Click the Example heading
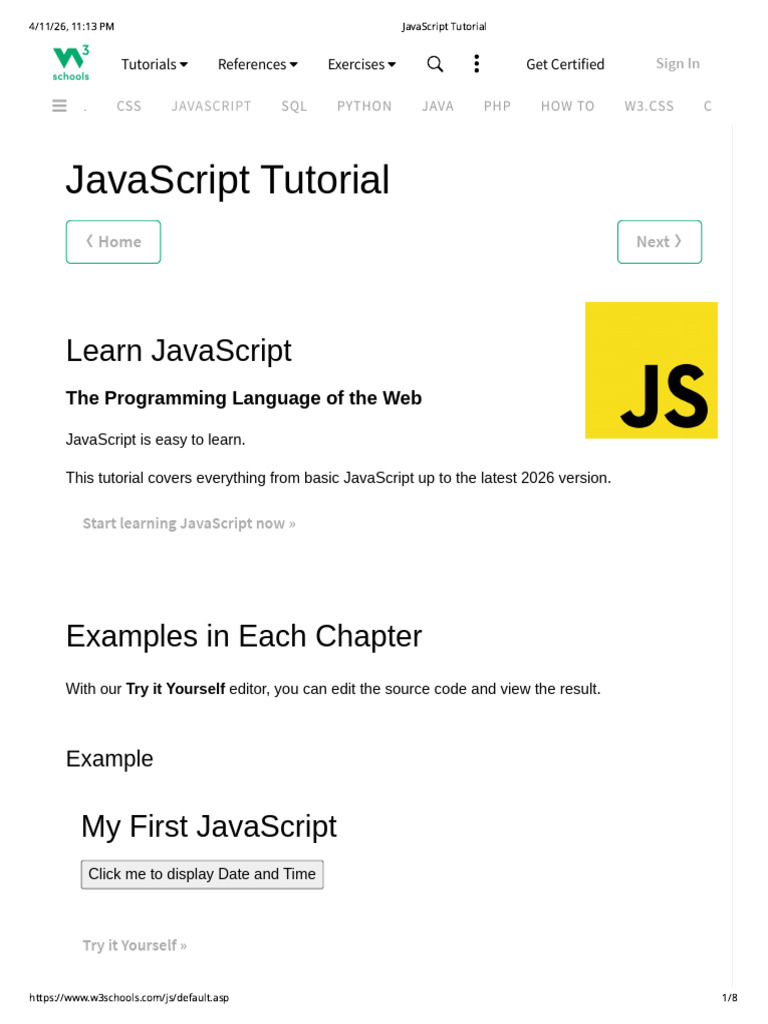 (x=109, y=759)
